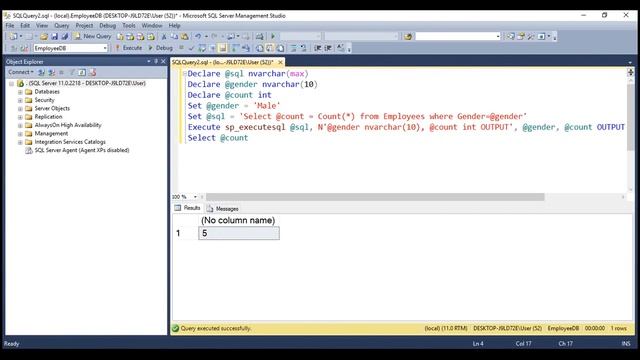Viewport: 640px width, 360px height.
Task: Select the Results tab
Action: point(188,208)
